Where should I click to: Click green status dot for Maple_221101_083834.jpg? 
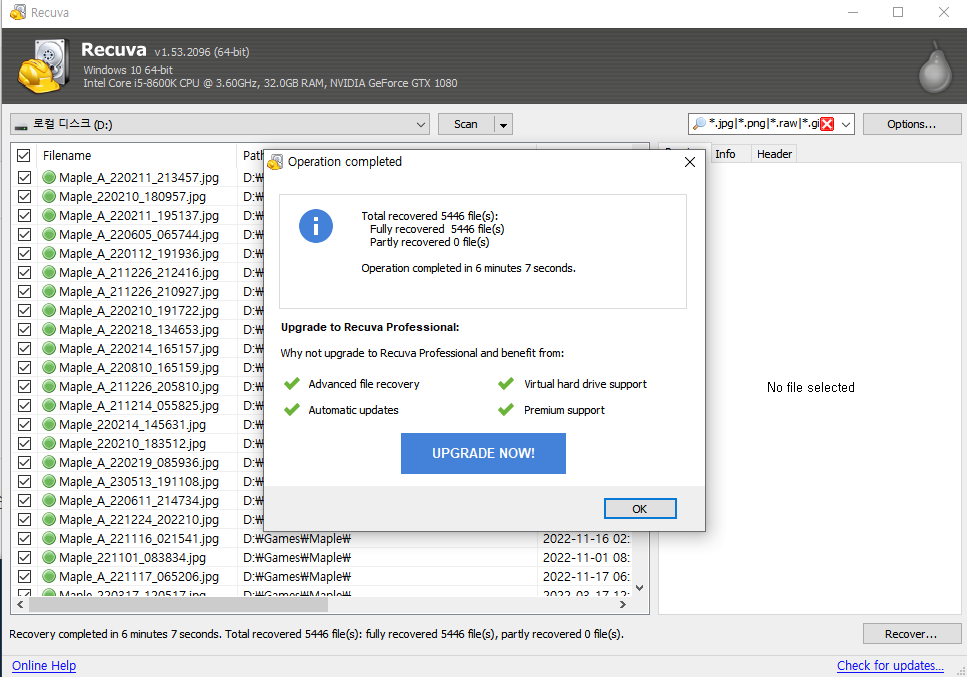coord(49,557)
